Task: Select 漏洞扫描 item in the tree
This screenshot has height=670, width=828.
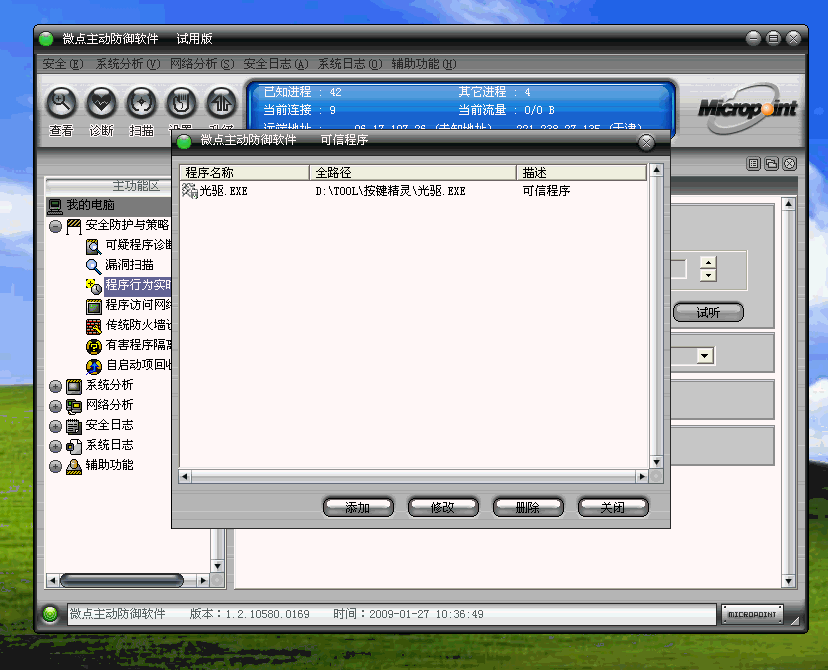Action: 129,265
